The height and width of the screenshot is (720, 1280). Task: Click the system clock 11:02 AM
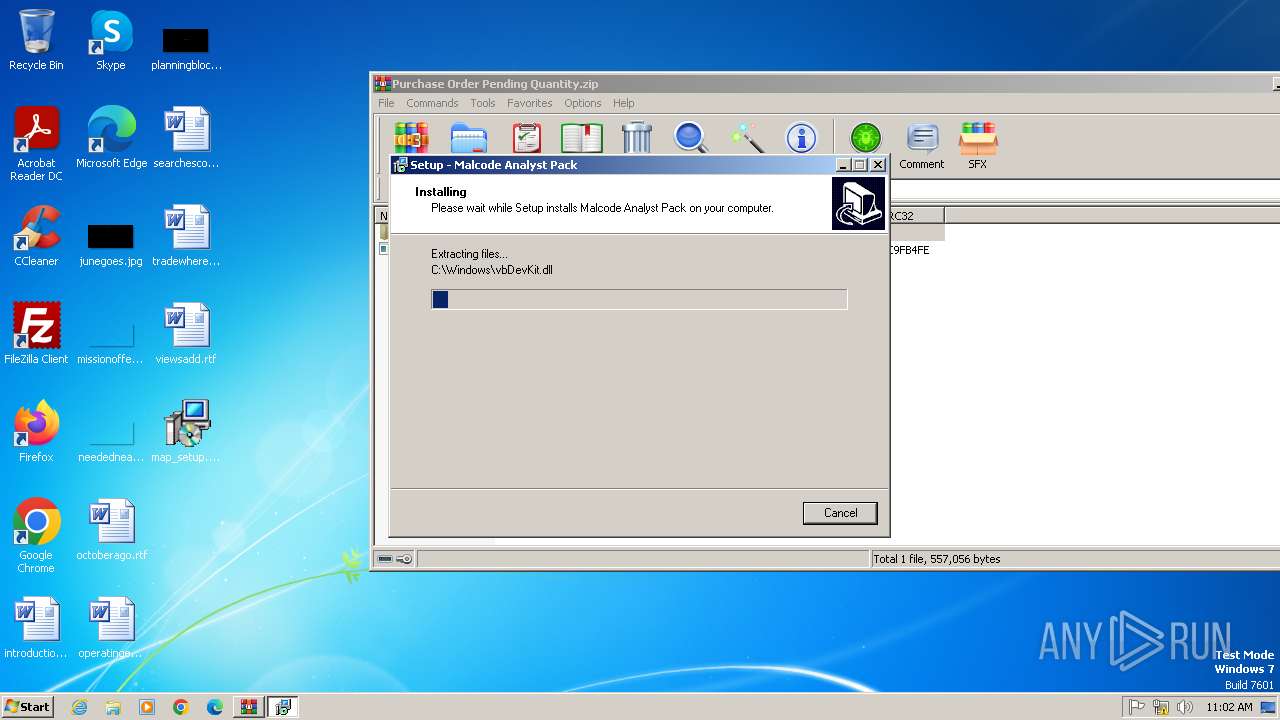(1229, 707)
